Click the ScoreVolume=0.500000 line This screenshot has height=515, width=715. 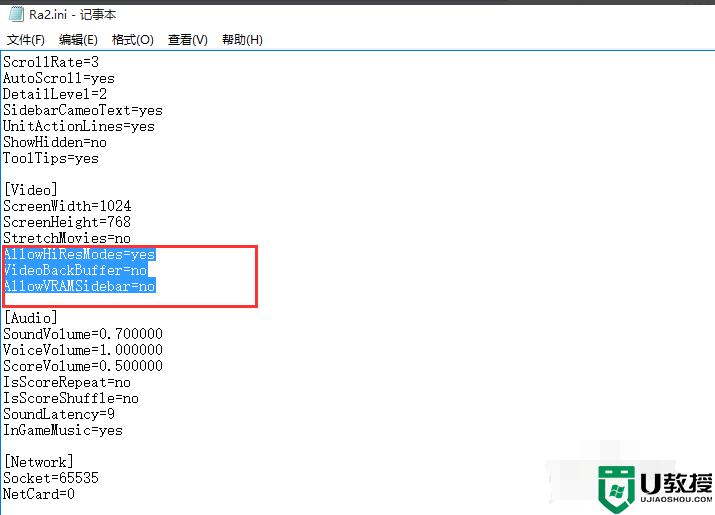pyautogui.click(x=83, y=366)
